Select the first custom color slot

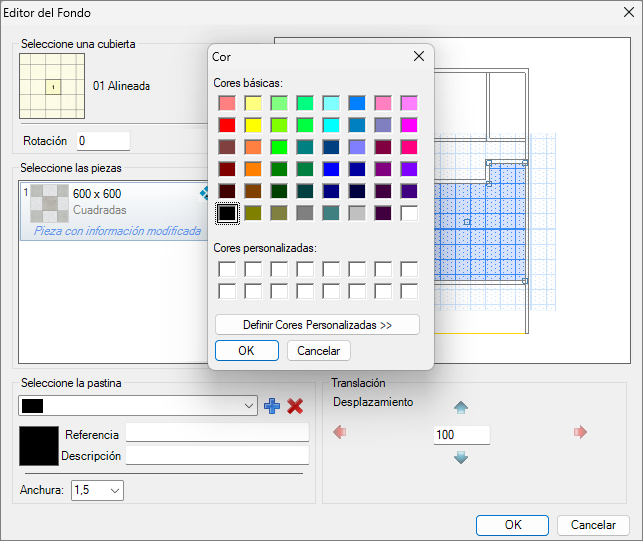(x=227, y=269)
